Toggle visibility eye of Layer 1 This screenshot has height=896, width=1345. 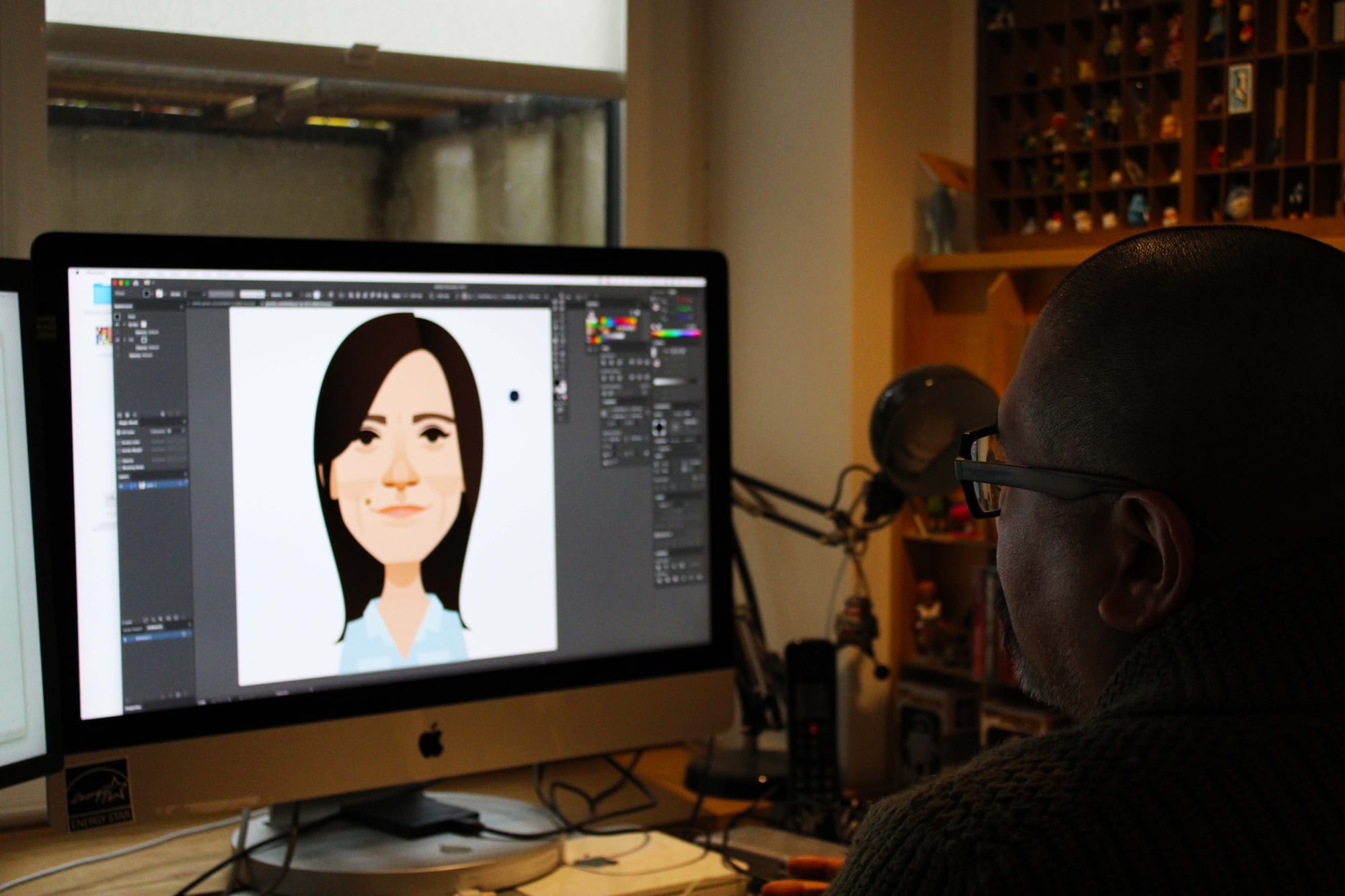pyautogui.click(x=120, y=486)
